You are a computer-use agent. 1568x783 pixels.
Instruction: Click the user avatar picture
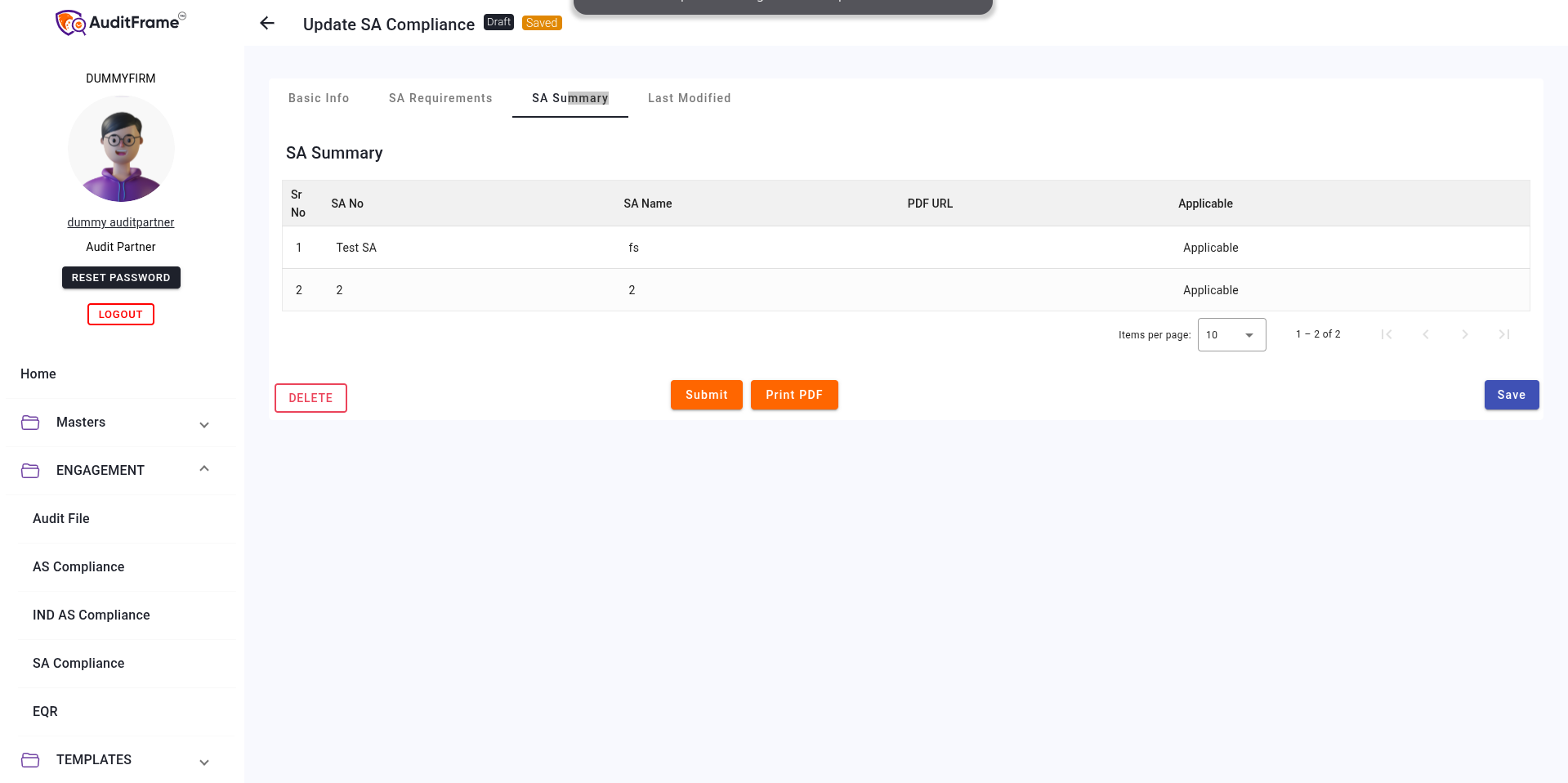pos(121,149)
